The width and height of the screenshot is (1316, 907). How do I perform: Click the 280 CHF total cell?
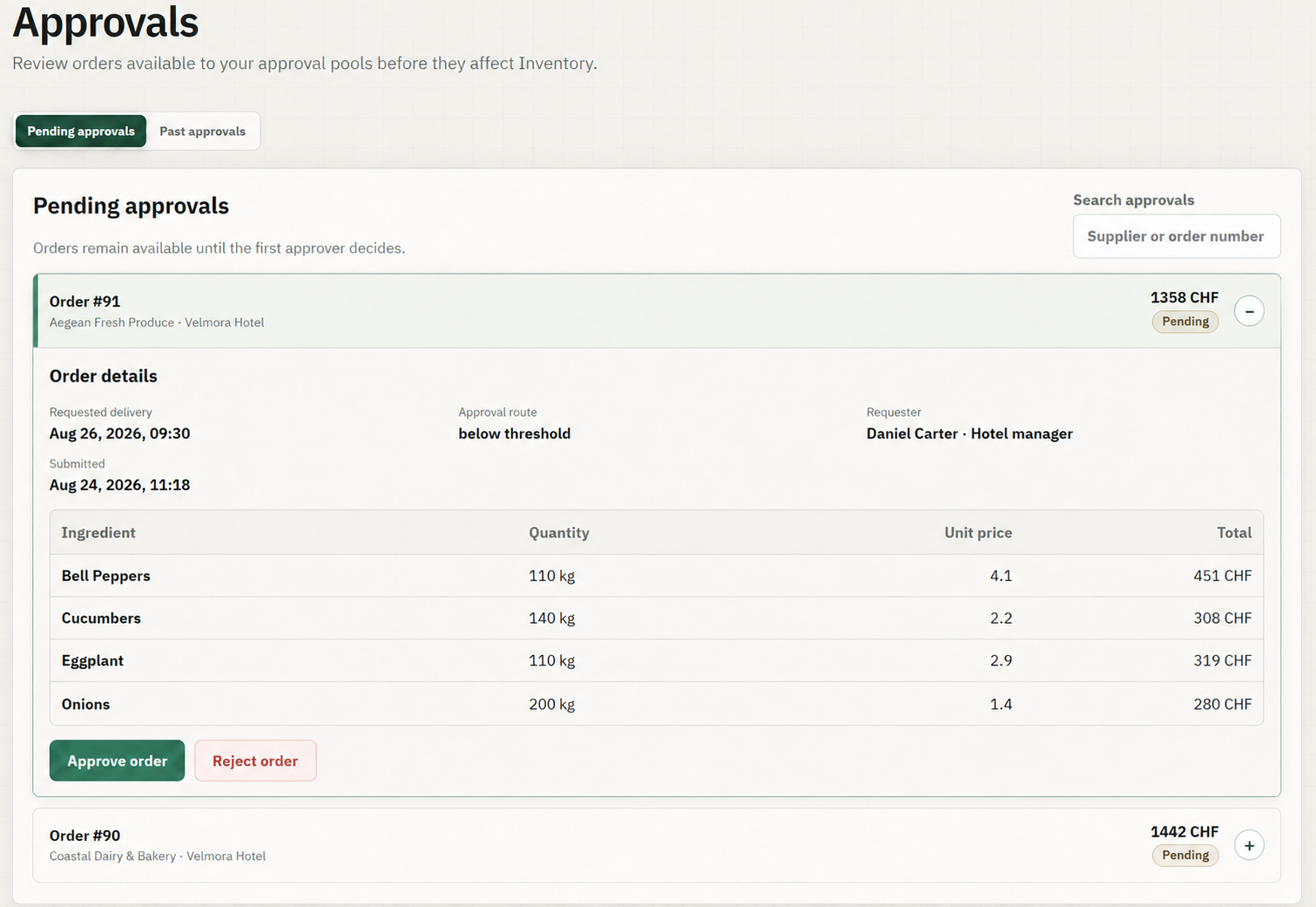1223,704
